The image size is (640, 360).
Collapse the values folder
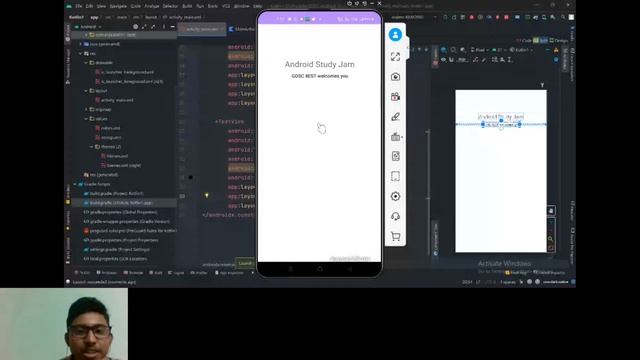point(86,119)
